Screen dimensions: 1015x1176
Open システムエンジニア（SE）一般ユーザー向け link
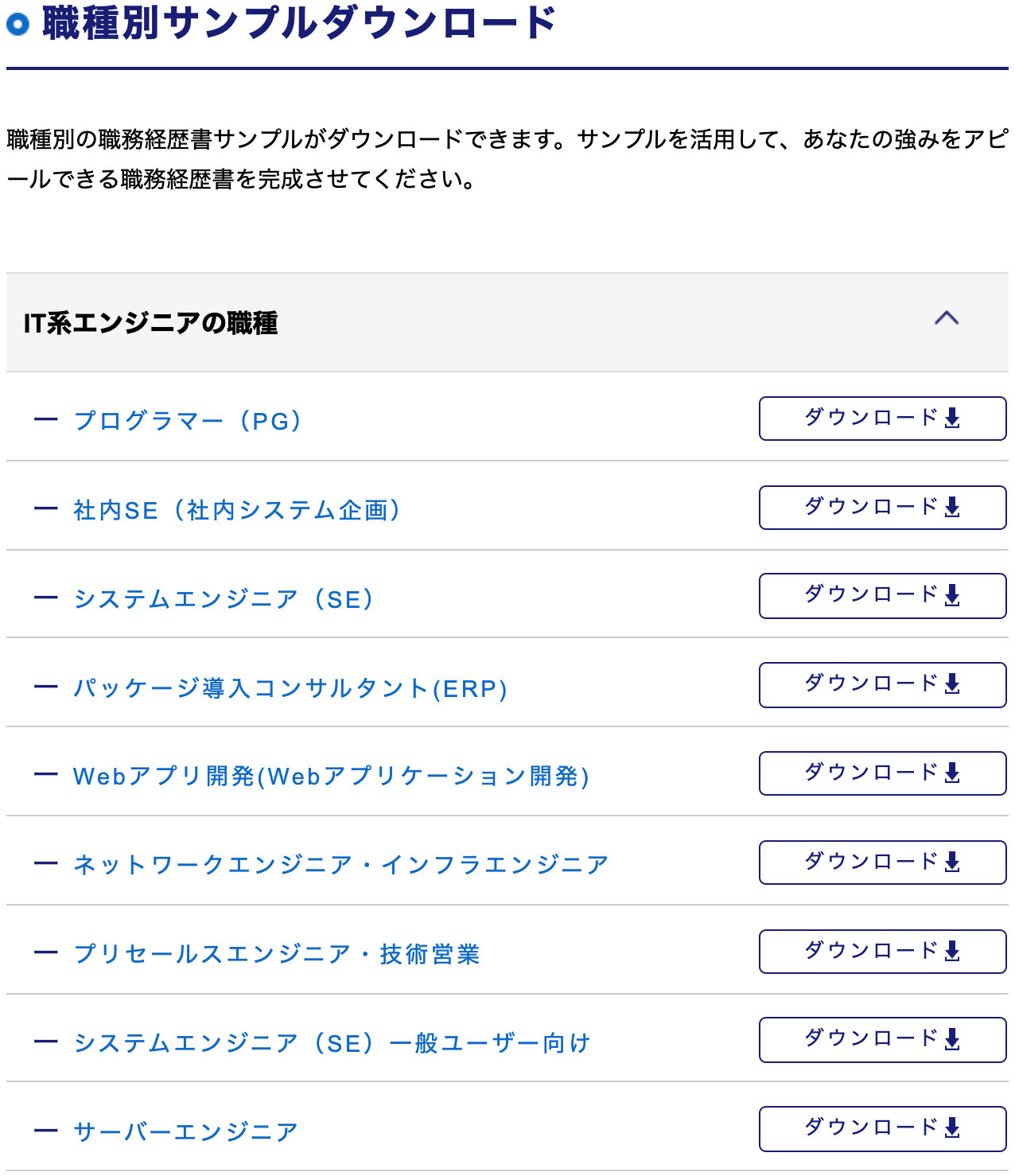coord(332,1042)
